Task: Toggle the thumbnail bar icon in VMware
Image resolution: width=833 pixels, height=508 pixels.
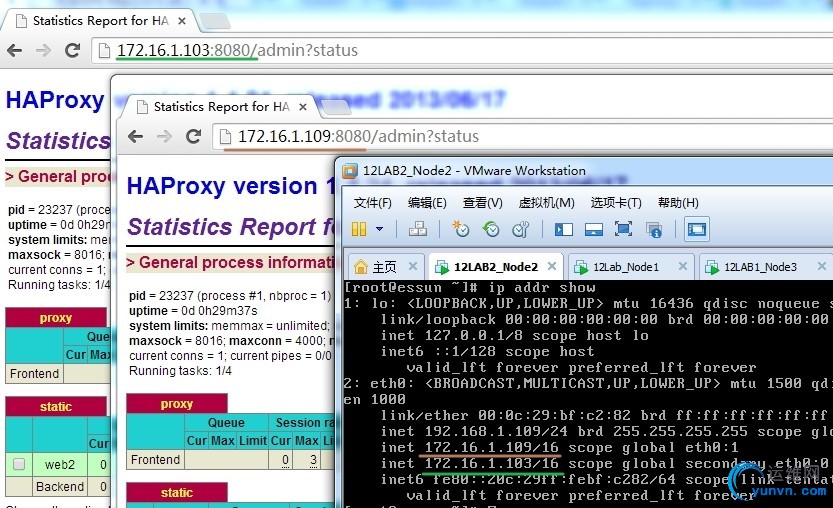Action: [x=593, y=229]
